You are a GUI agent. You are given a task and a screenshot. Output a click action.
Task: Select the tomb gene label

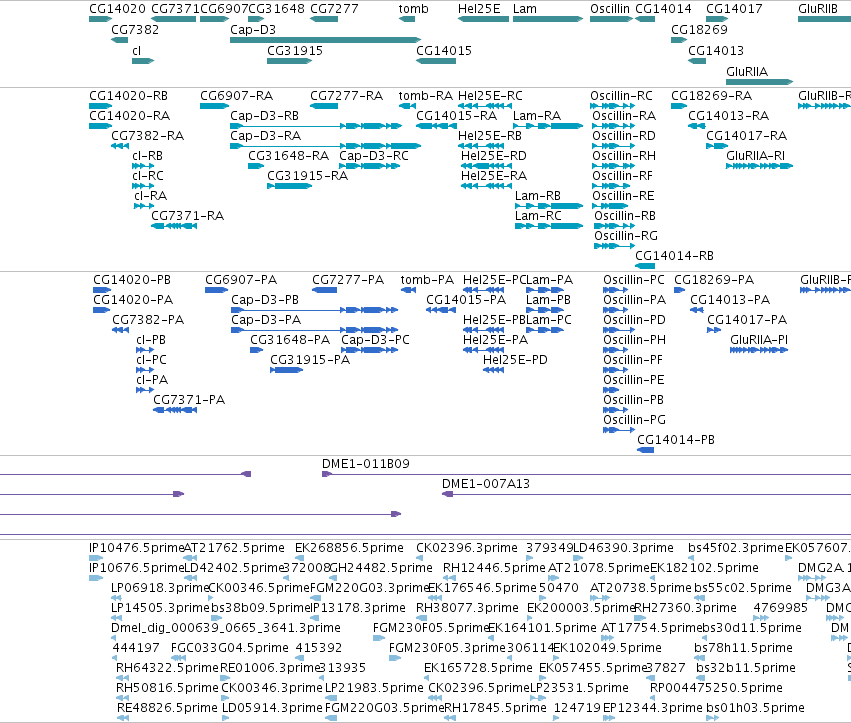414,9
